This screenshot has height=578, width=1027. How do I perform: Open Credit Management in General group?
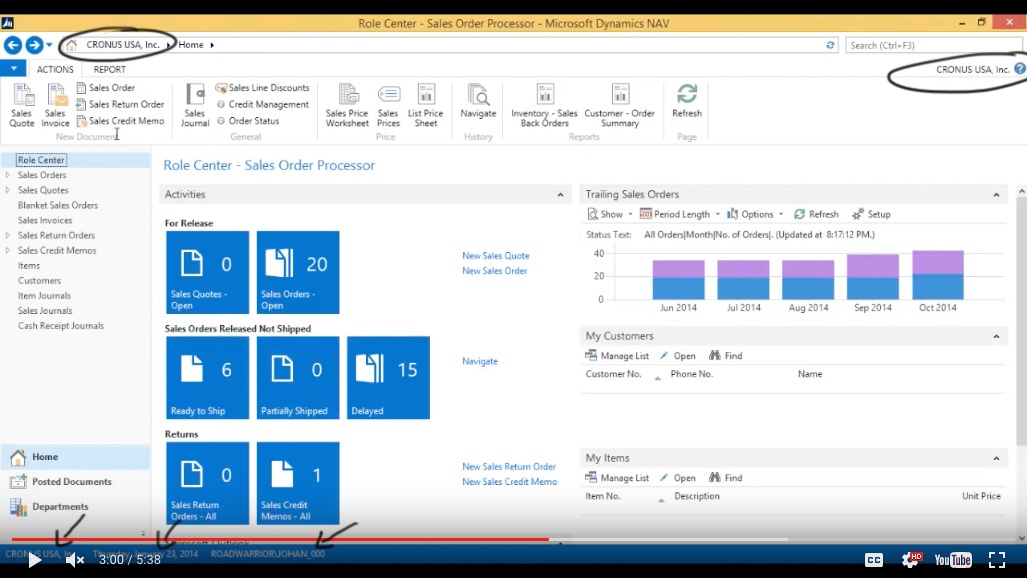pos(263,104)
